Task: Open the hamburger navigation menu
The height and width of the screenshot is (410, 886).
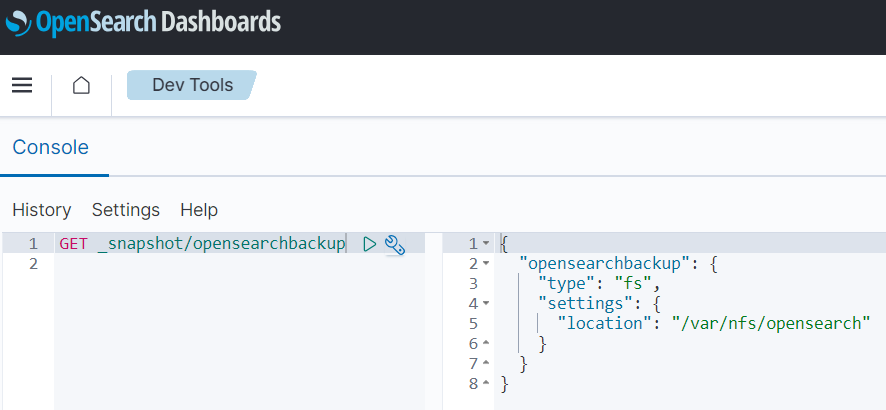Action: click(x=22, y=85)
